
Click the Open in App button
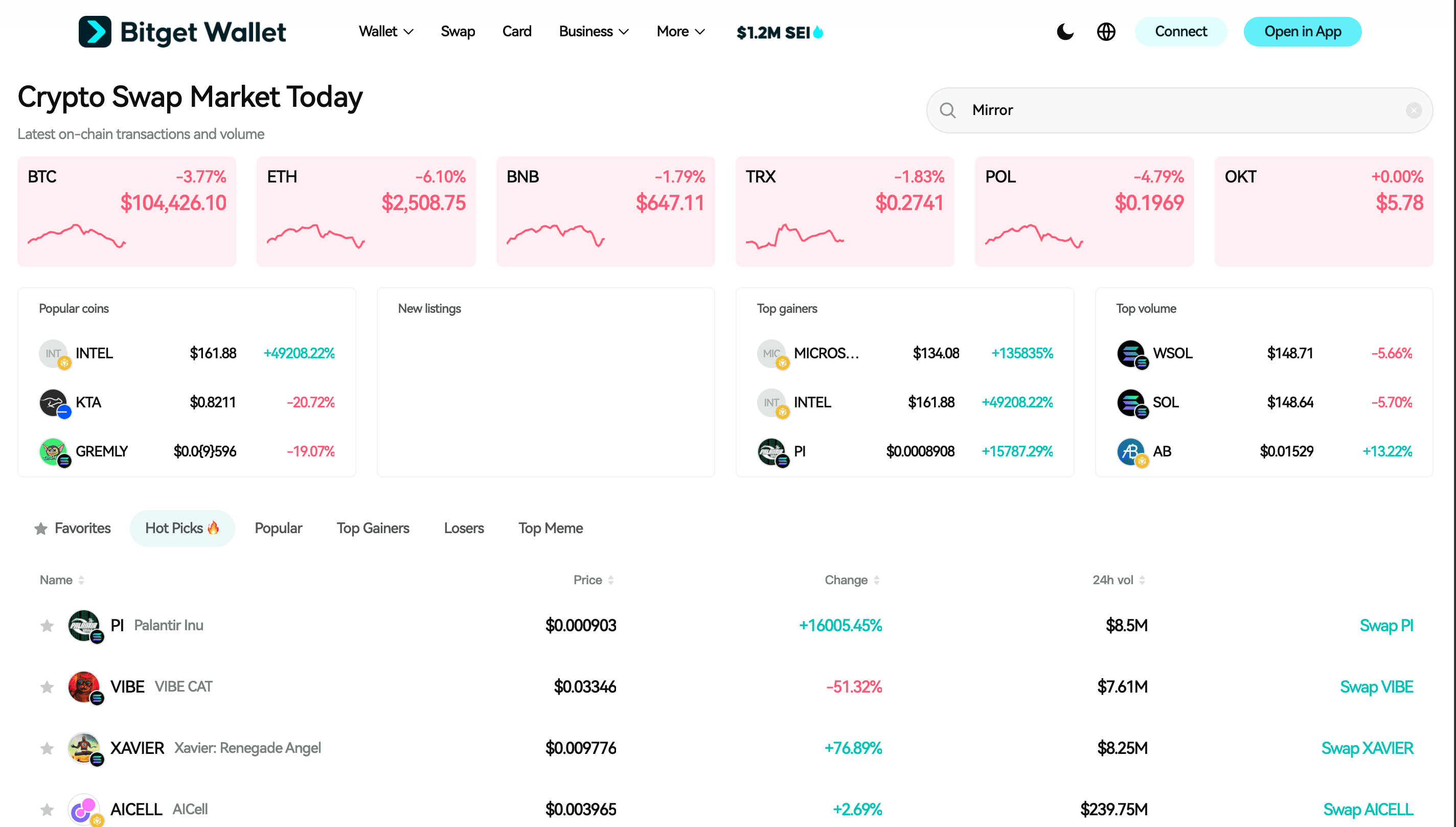click(1302, 31)
